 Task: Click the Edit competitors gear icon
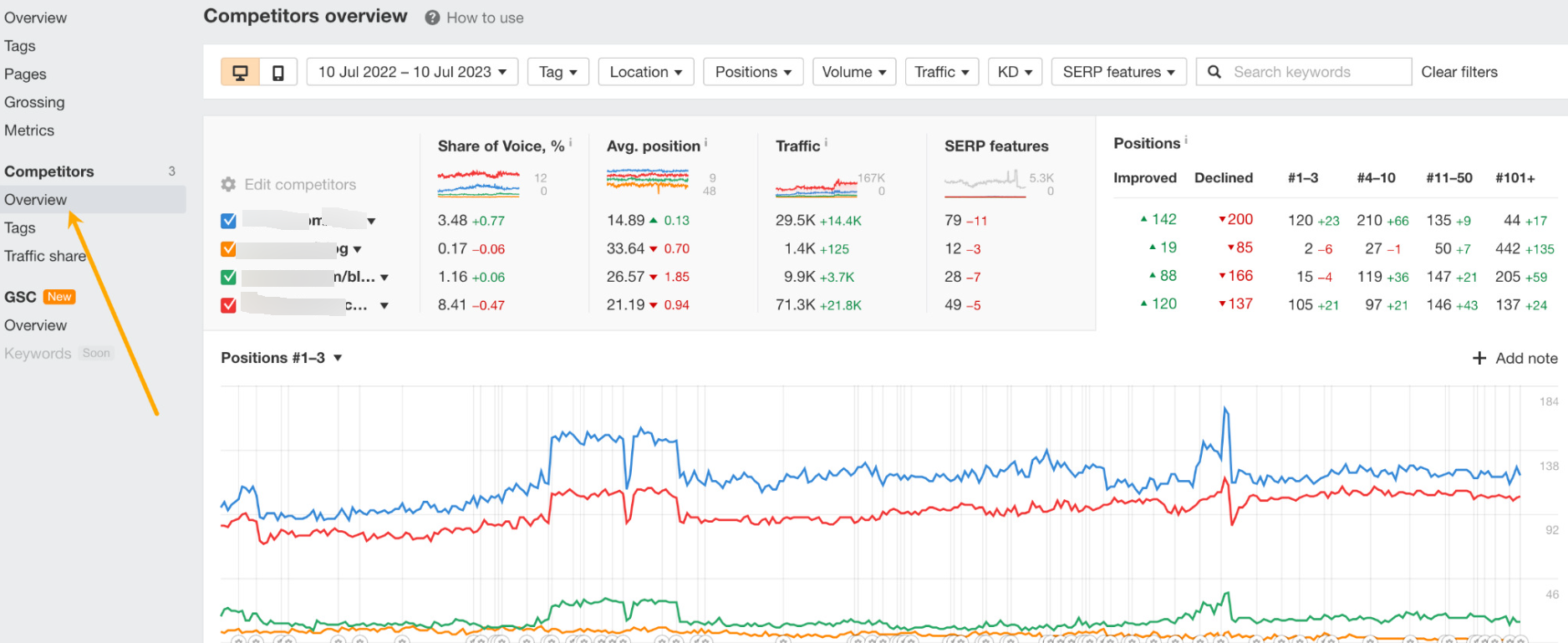[228, 185]
